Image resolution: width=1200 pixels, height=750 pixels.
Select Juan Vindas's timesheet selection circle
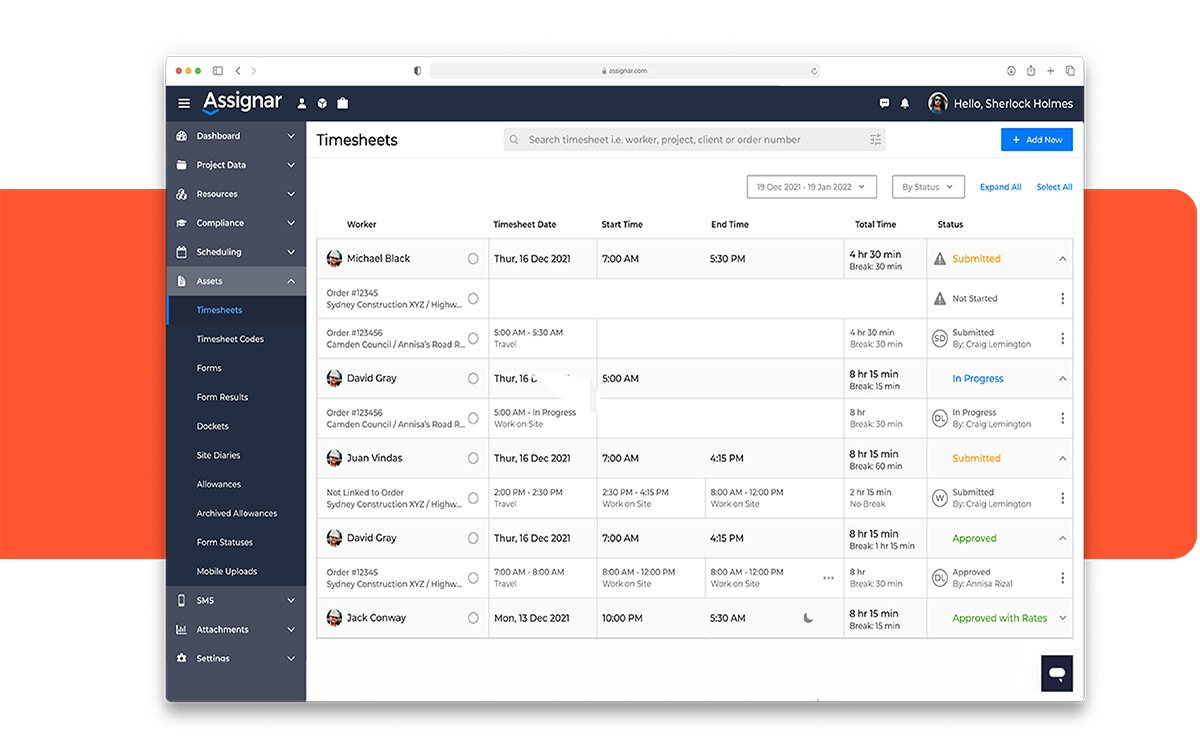[x=471, y=458]
